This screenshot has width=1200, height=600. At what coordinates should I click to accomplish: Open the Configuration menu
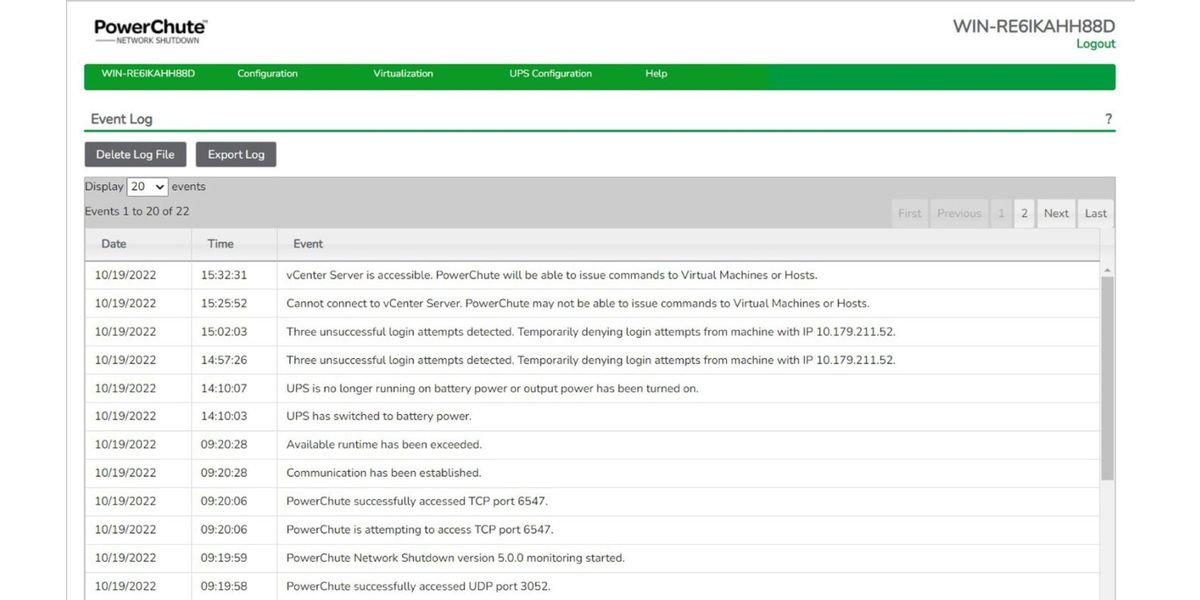coord(267,74)
